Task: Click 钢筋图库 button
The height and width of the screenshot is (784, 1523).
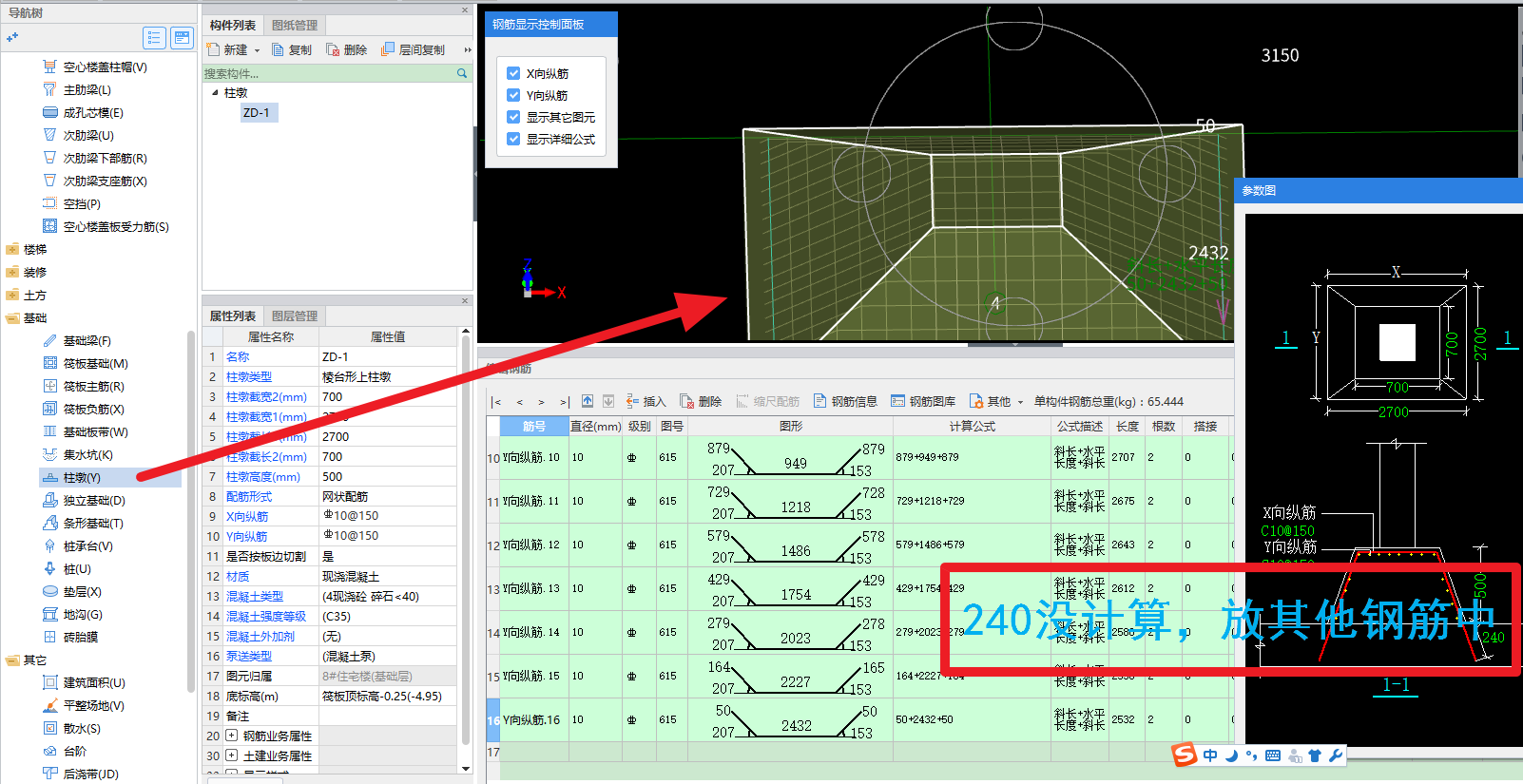Action: (x=923, y=402)
